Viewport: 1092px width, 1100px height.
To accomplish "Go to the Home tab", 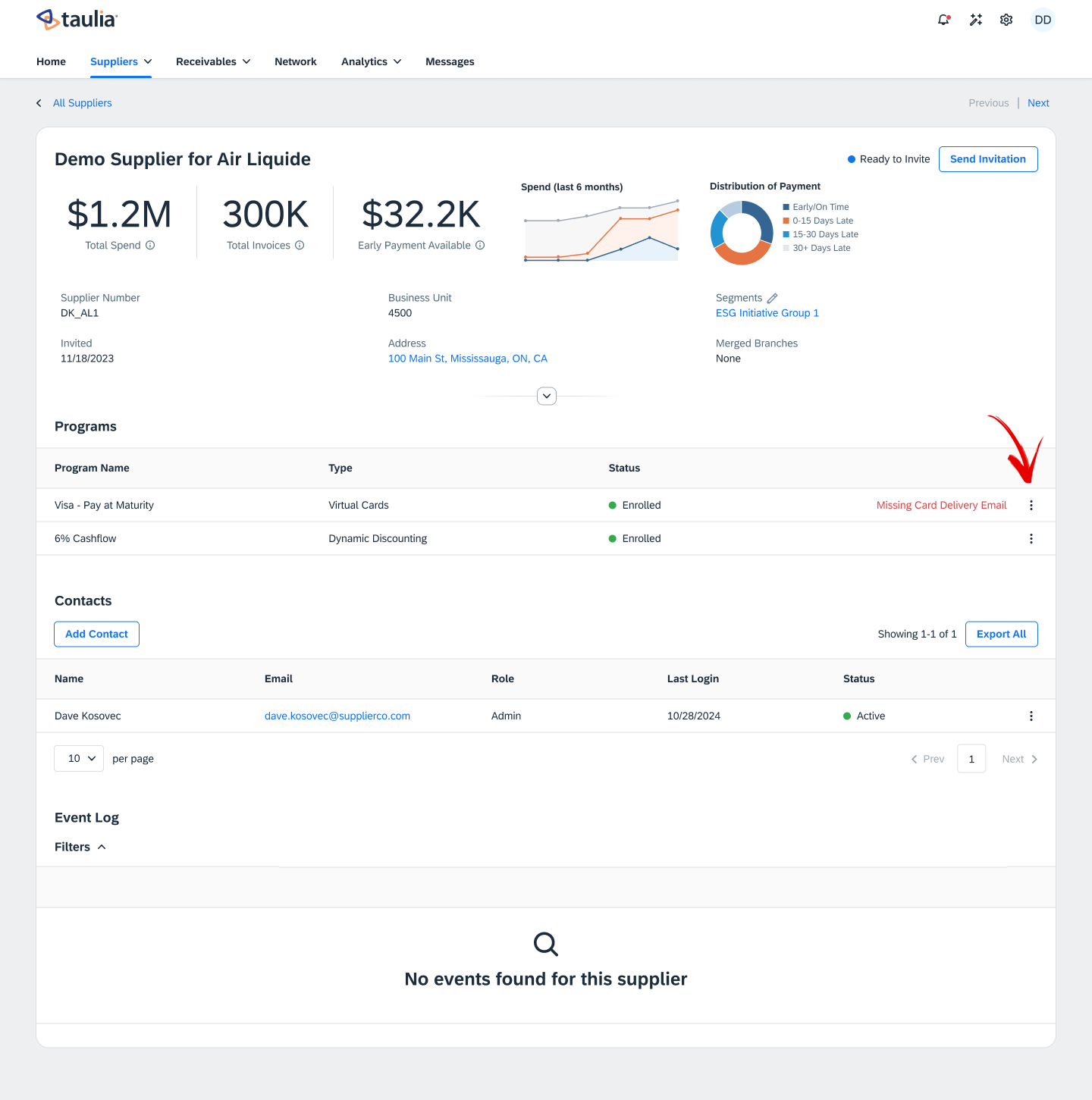I will 51,61.
